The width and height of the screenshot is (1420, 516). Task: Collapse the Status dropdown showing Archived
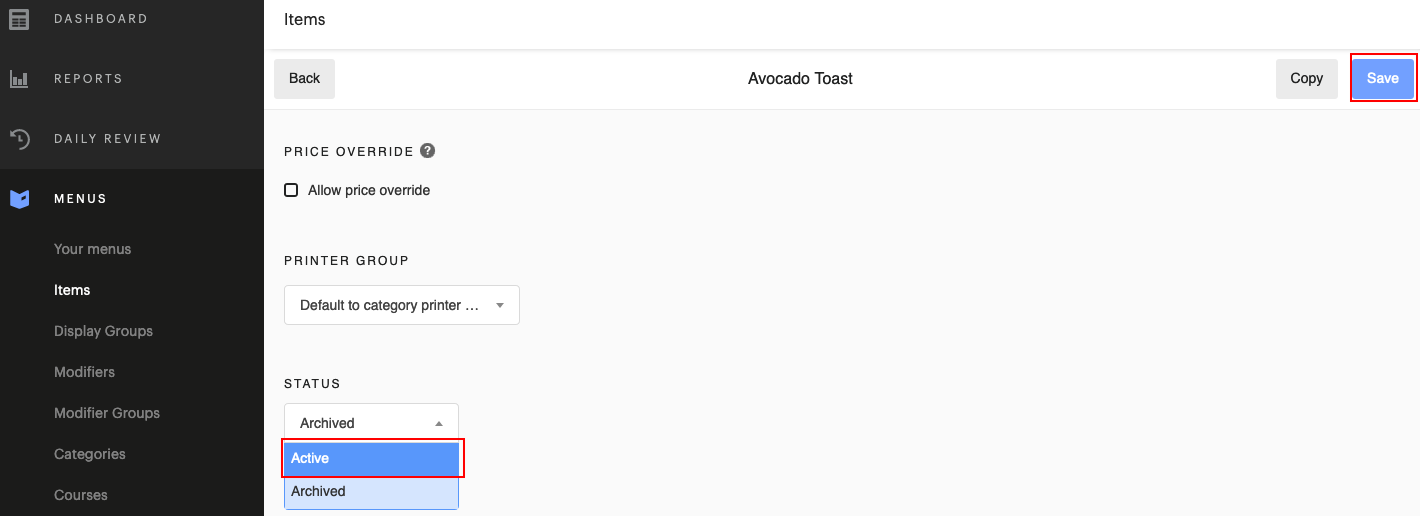coord(371,423)
